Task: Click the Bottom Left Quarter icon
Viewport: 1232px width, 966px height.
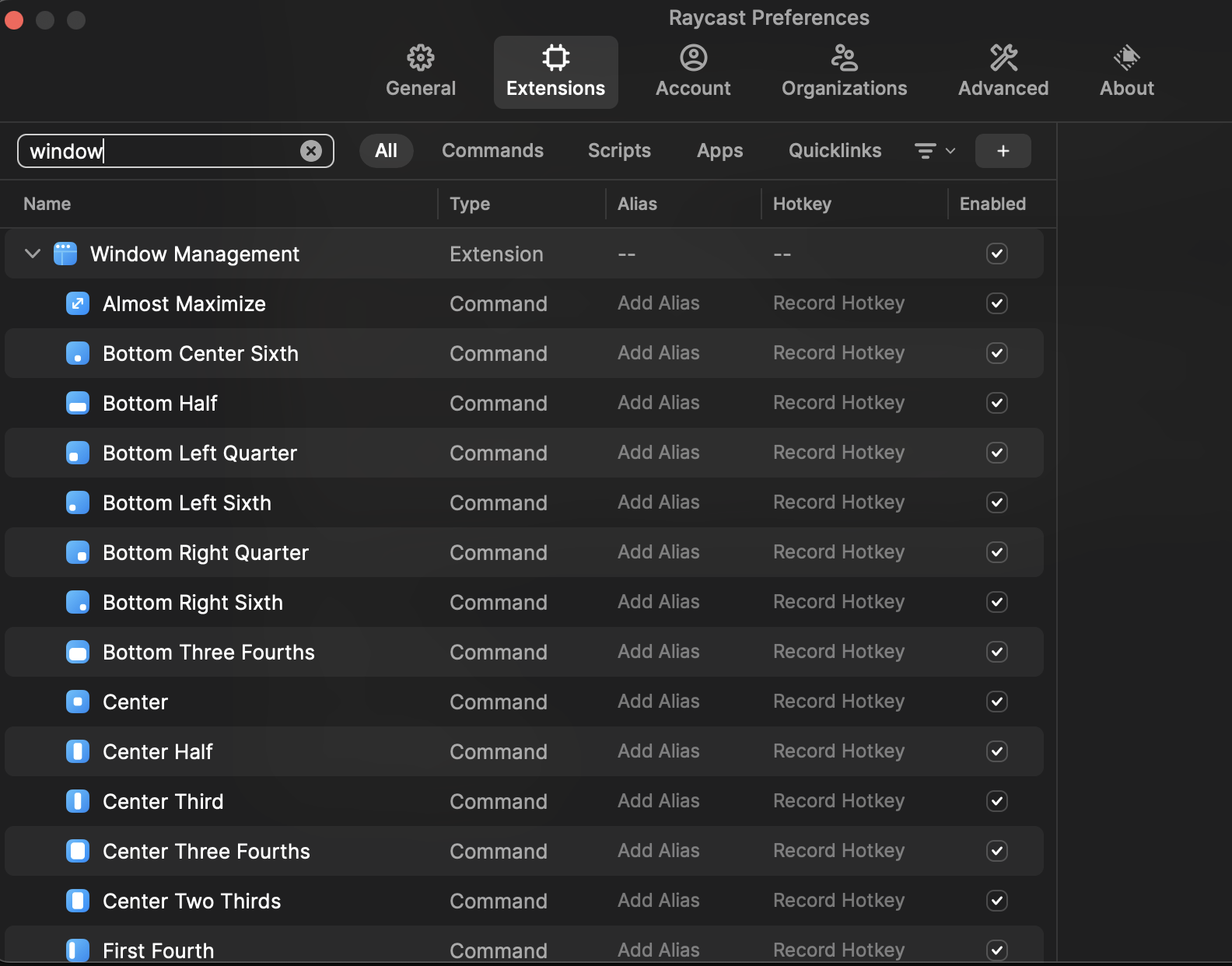Action: coord(78,453)
